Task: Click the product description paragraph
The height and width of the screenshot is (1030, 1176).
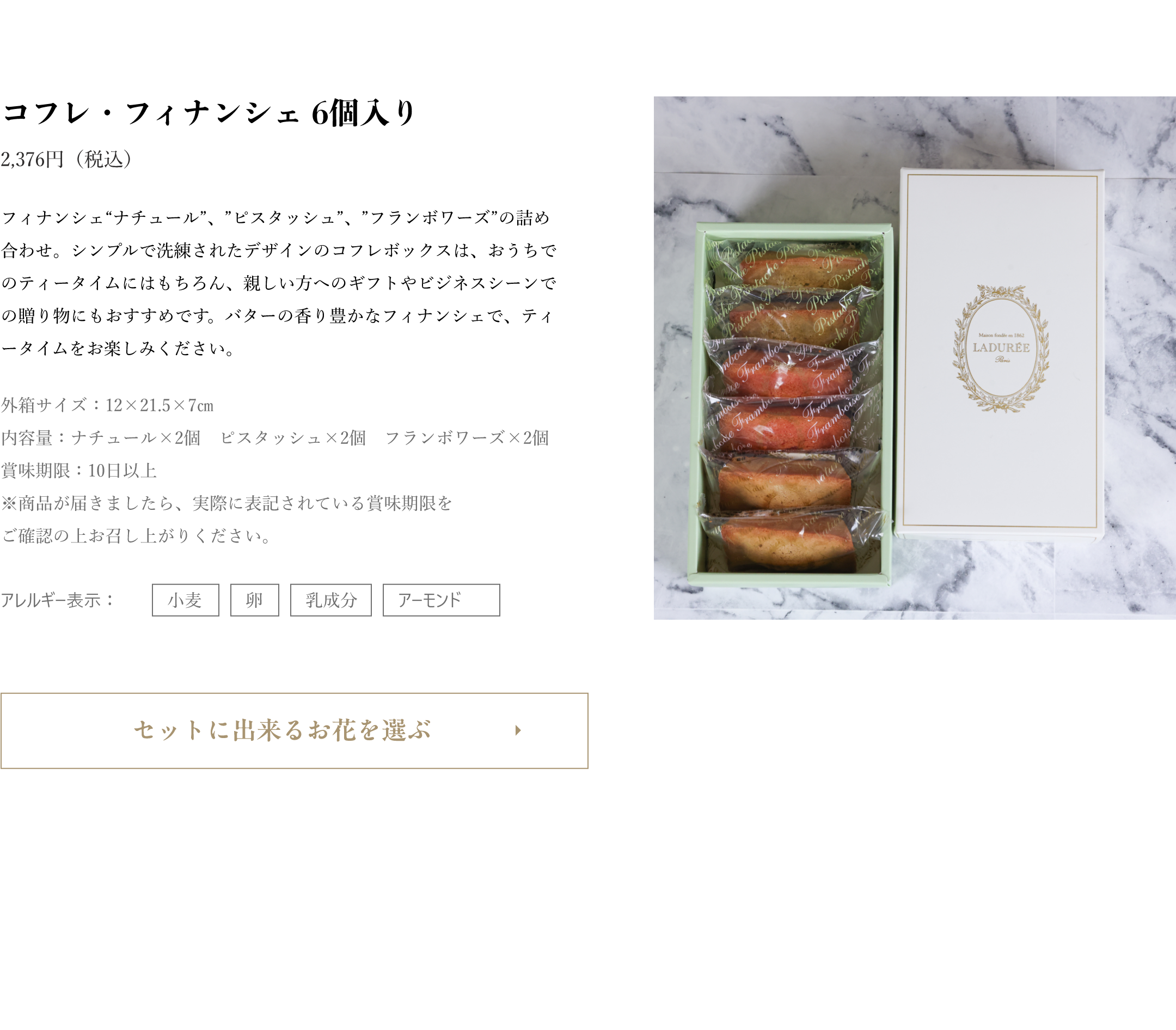Action: [279, 283]
